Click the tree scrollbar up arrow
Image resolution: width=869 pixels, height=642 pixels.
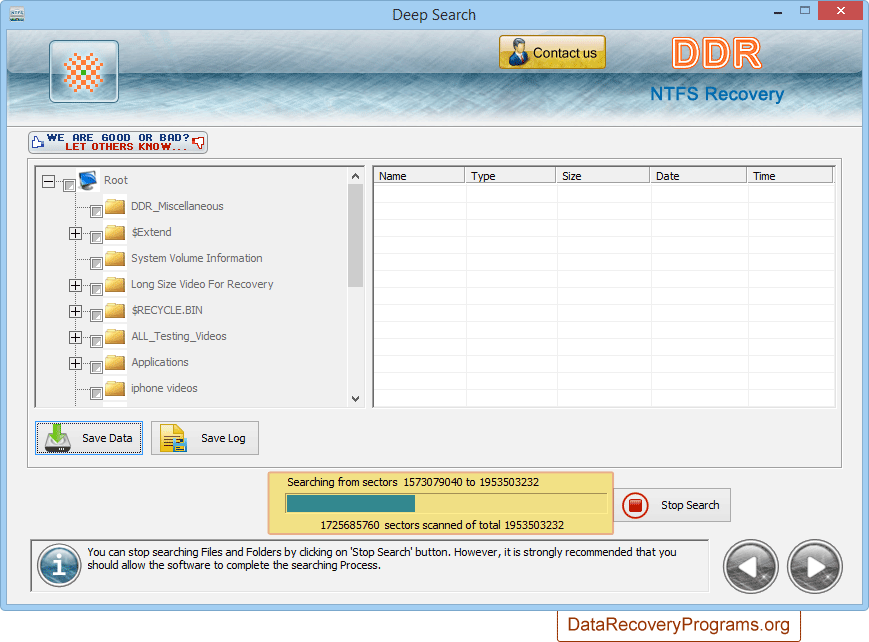tap(356, 176)
